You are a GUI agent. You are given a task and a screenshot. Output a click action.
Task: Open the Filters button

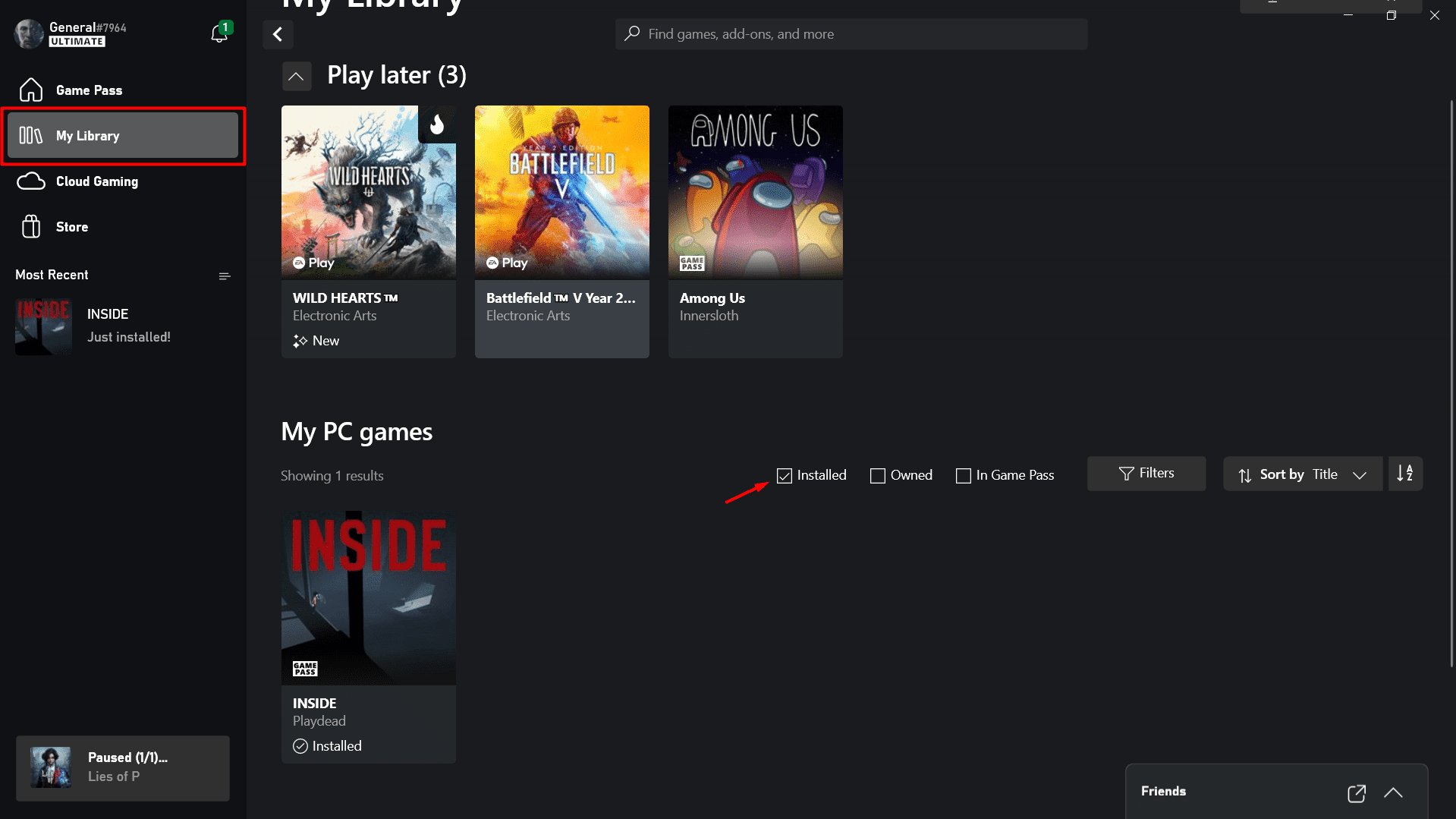(1146, 474)
